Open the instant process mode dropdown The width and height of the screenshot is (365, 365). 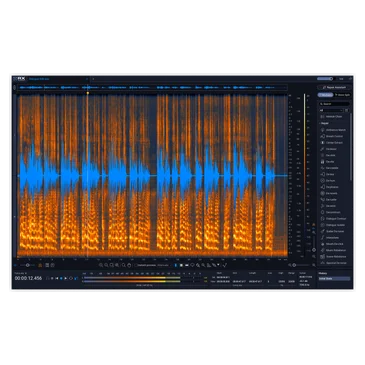pyautogui.click(x=163, y=265)
